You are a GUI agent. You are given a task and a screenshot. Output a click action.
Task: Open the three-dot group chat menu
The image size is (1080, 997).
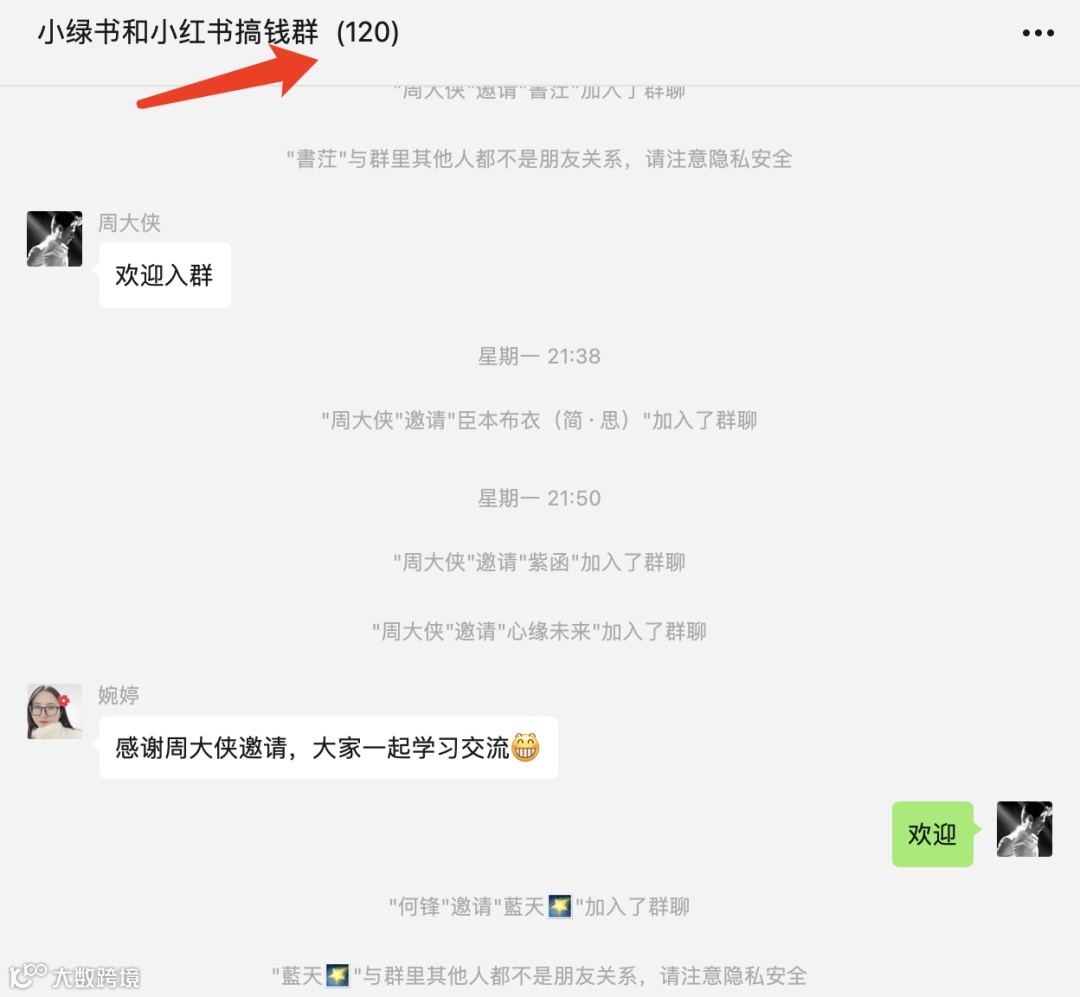pyautogui.click(x=1038, y=32)
